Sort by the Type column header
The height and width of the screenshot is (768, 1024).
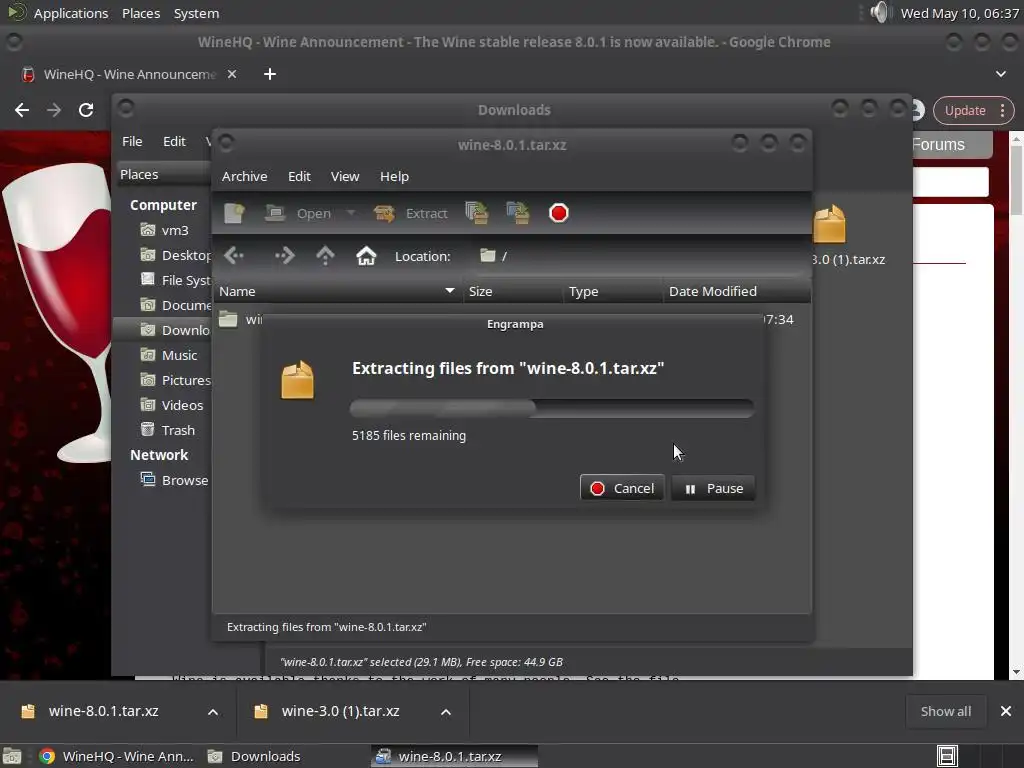pos(613,291)
